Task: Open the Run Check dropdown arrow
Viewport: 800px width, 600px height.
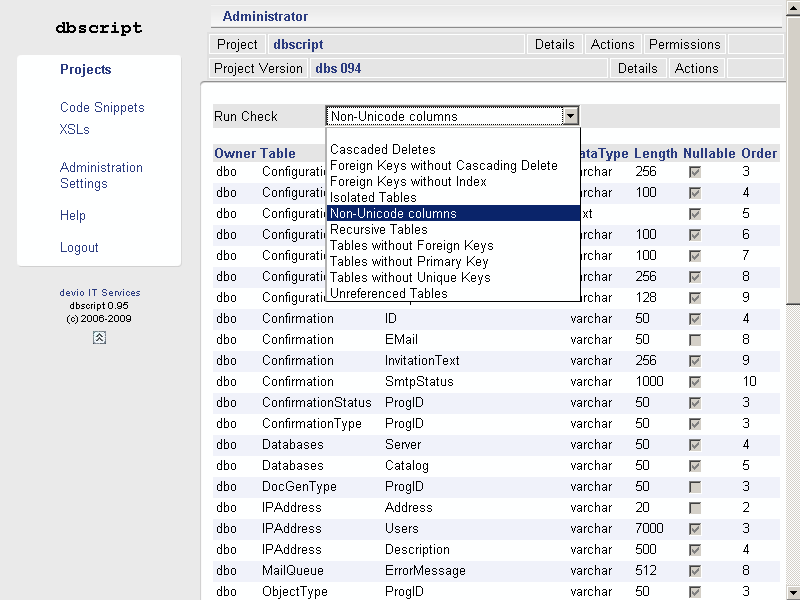Action: tap(570, 116)
